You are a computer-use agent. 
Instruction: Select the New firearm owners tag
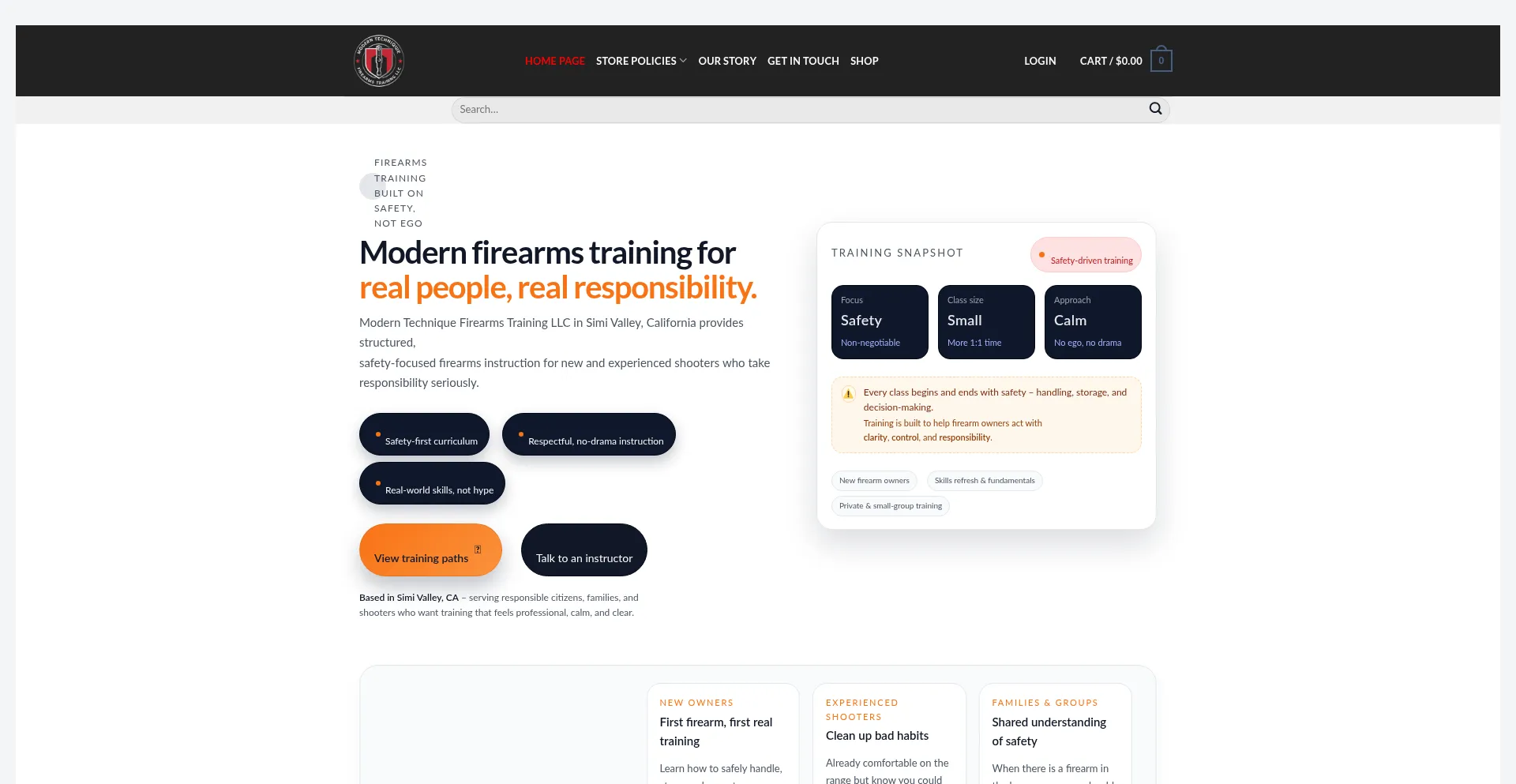click(873, 481)
